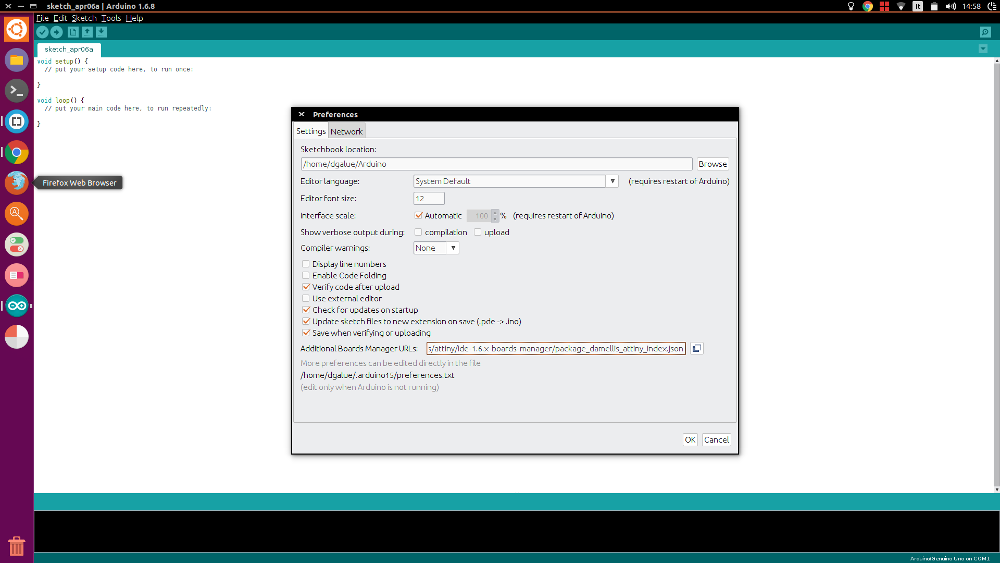The width and height of the screenshot is (1000, 563).
Task: Select the sketch_apr06a editor tab
Action: [69, 49]
